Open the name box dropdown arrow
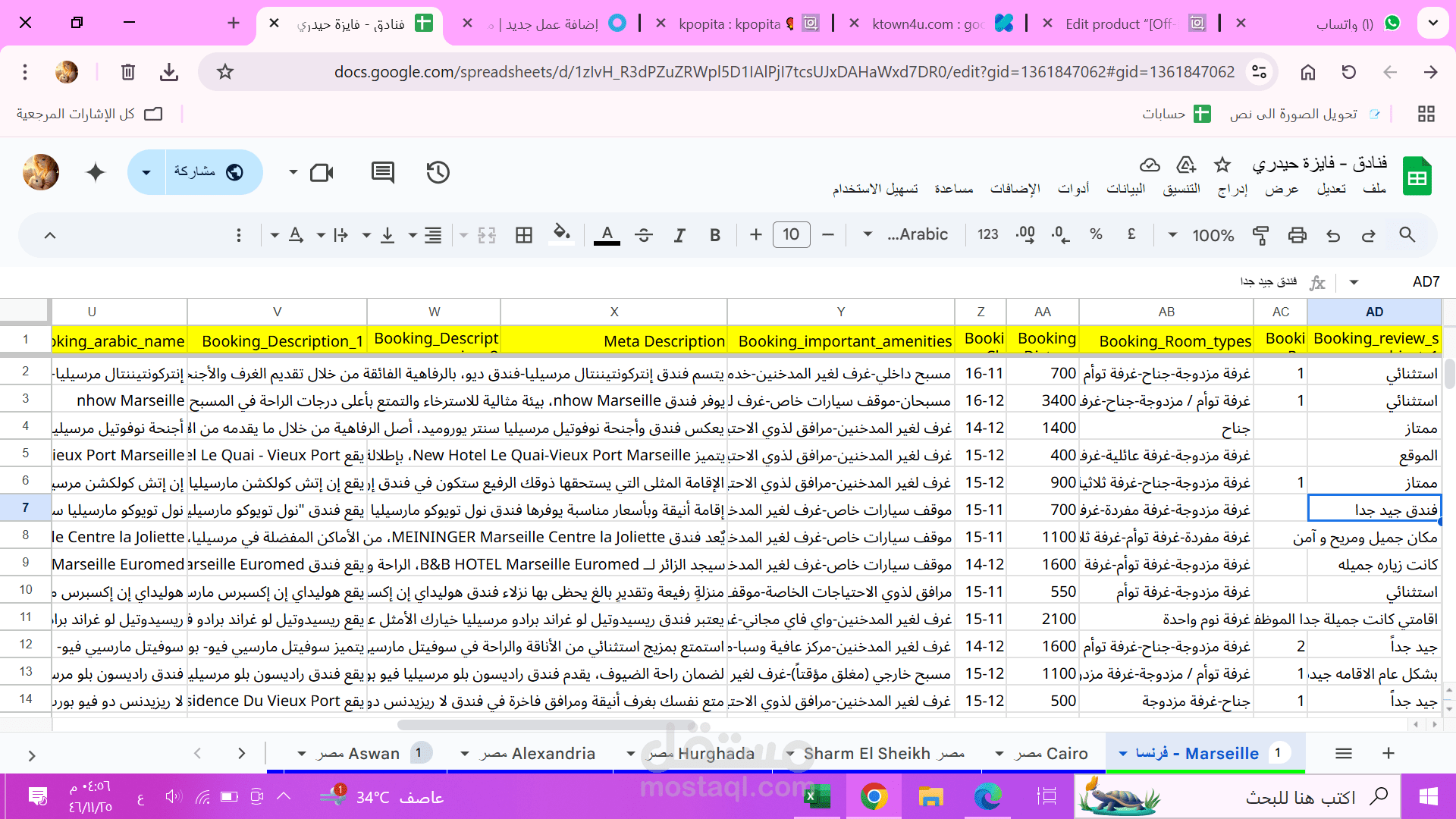The height and width of the screenshot is (819, 1456). (1354, 282)
